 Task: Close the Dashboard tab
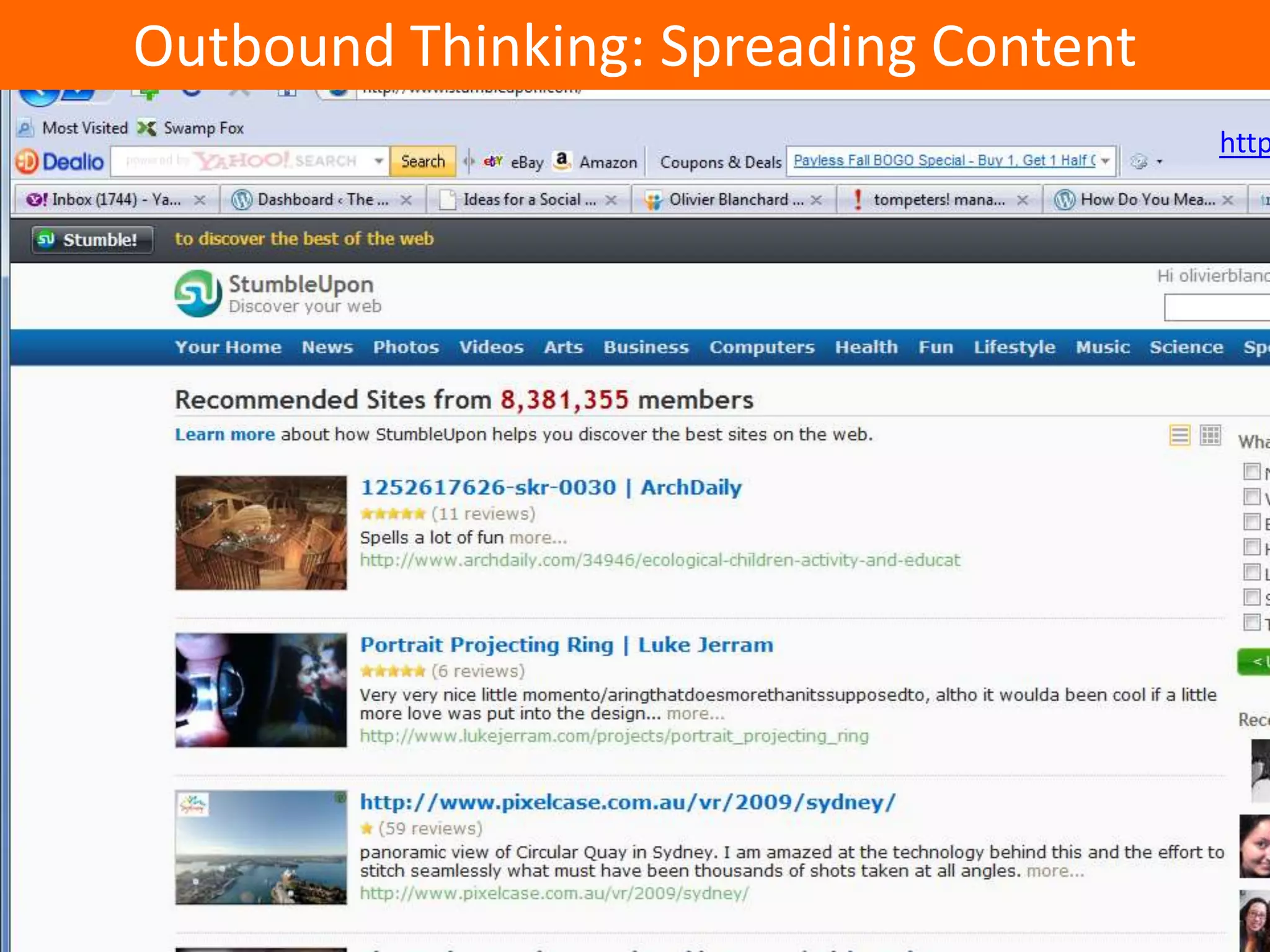[406, 200]
